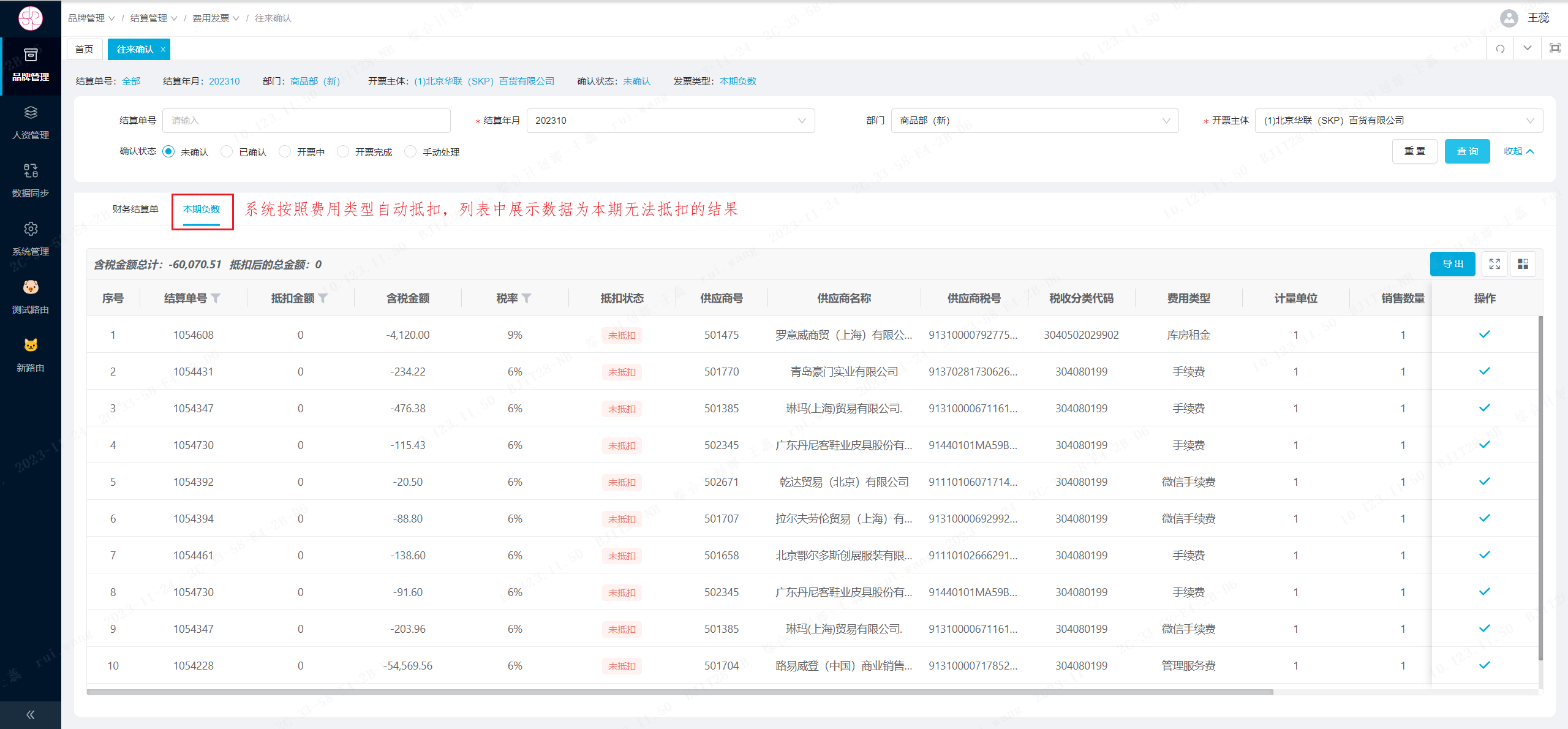Open the column settings grid icon

pyautogui.click(x=1523, y=264)
